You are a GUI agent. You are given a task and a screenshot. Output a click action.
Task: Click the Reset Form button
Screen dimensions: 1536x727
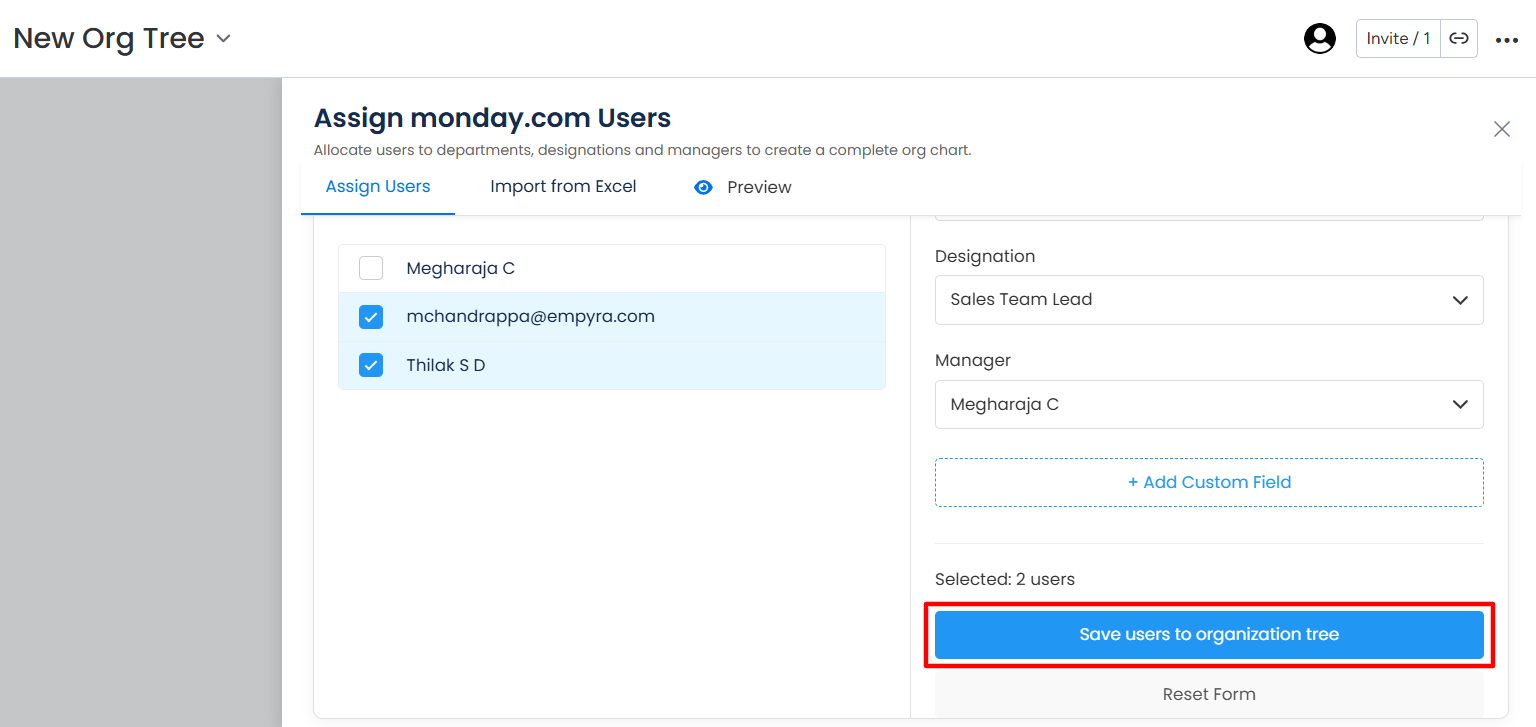click(1209, 694)
